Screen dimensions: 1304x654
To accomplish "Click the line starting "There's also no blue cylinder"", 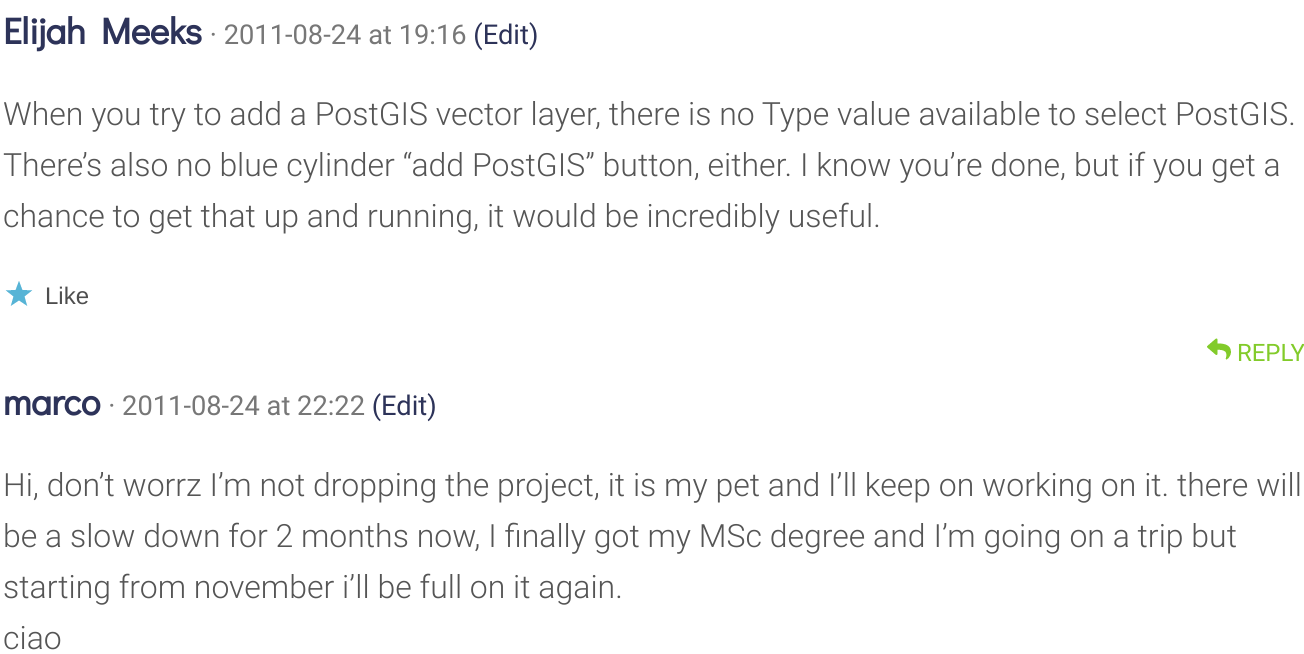I will pos(640,165).
